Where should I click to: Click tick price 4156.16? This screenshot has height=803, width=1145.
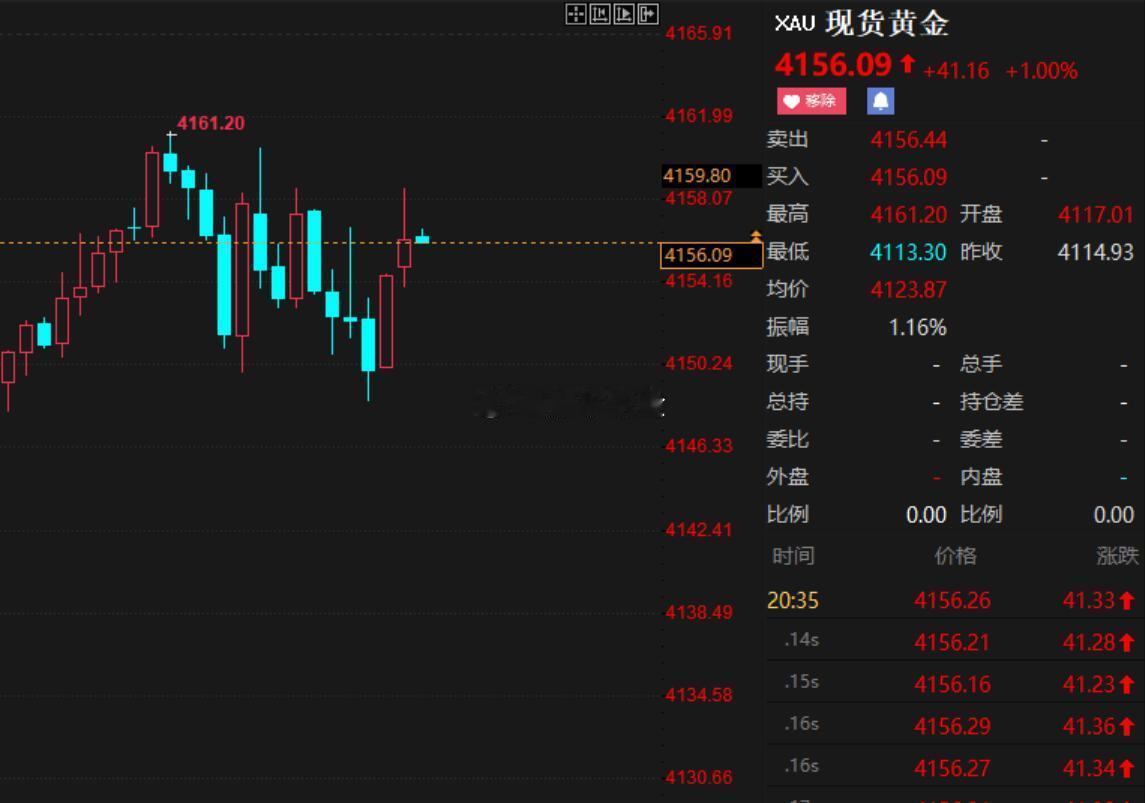(952, 685)
